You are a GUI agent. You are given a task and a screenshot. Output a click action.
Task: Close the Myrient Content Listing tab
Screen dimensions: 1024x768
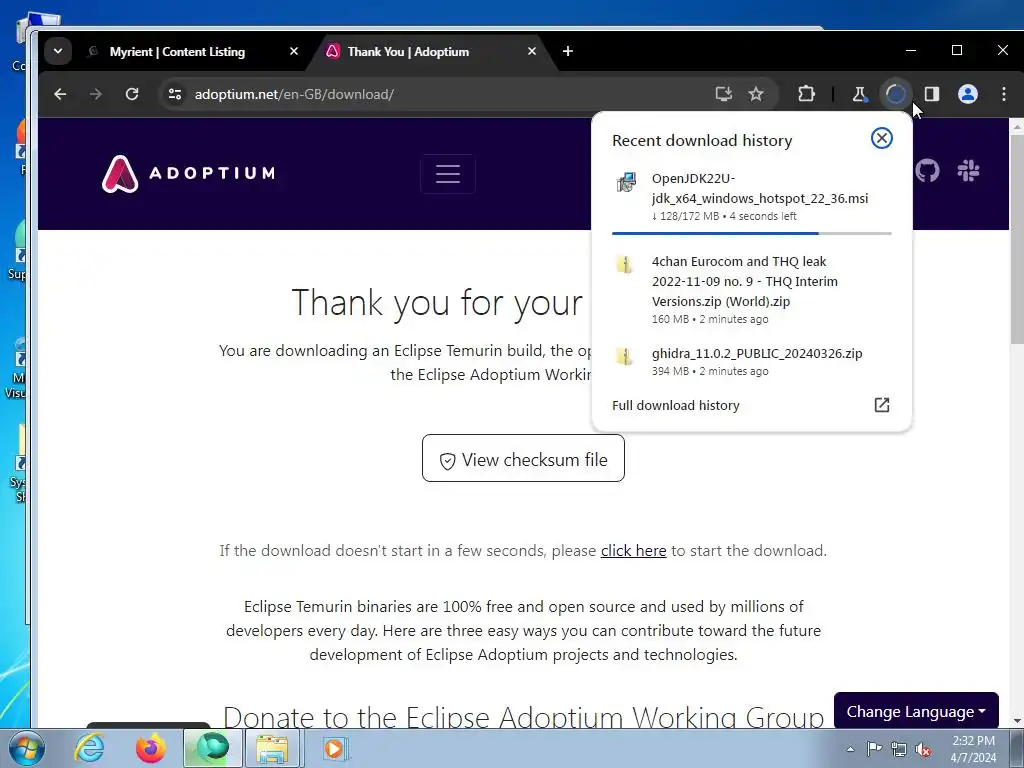click(294, 51)
